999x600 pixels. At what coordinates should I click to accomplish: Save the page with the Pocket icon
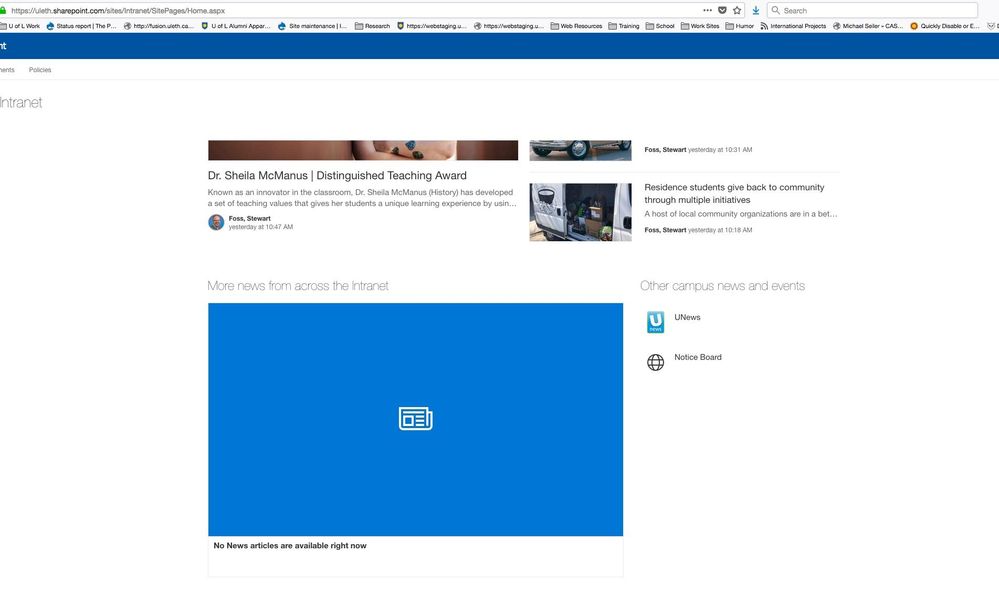pyautogui.click(x=722, y=10)
